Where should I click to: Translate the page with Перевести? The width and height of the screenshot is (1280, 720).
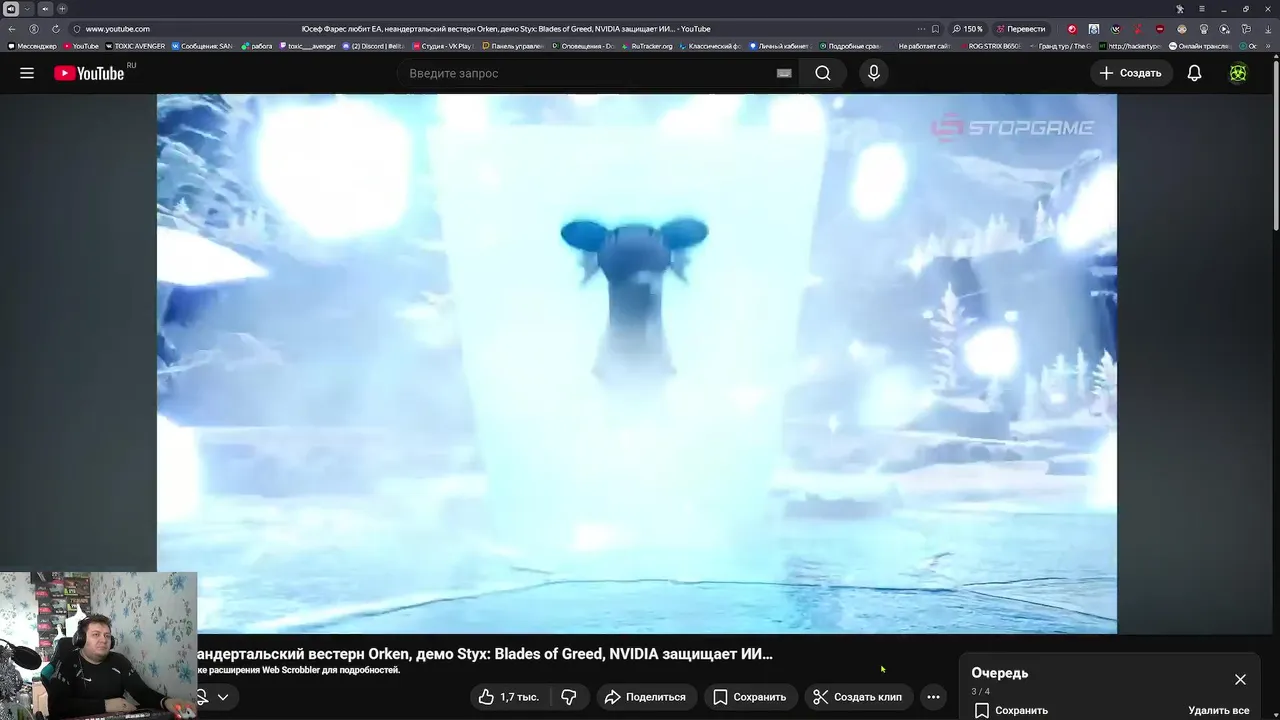tap(1020, 29)
